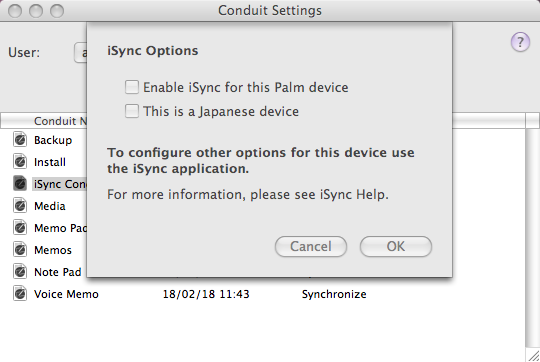Select the iSync Conduit icon
The height and width of the screenshot is (362, 540).
click(20, 184)
